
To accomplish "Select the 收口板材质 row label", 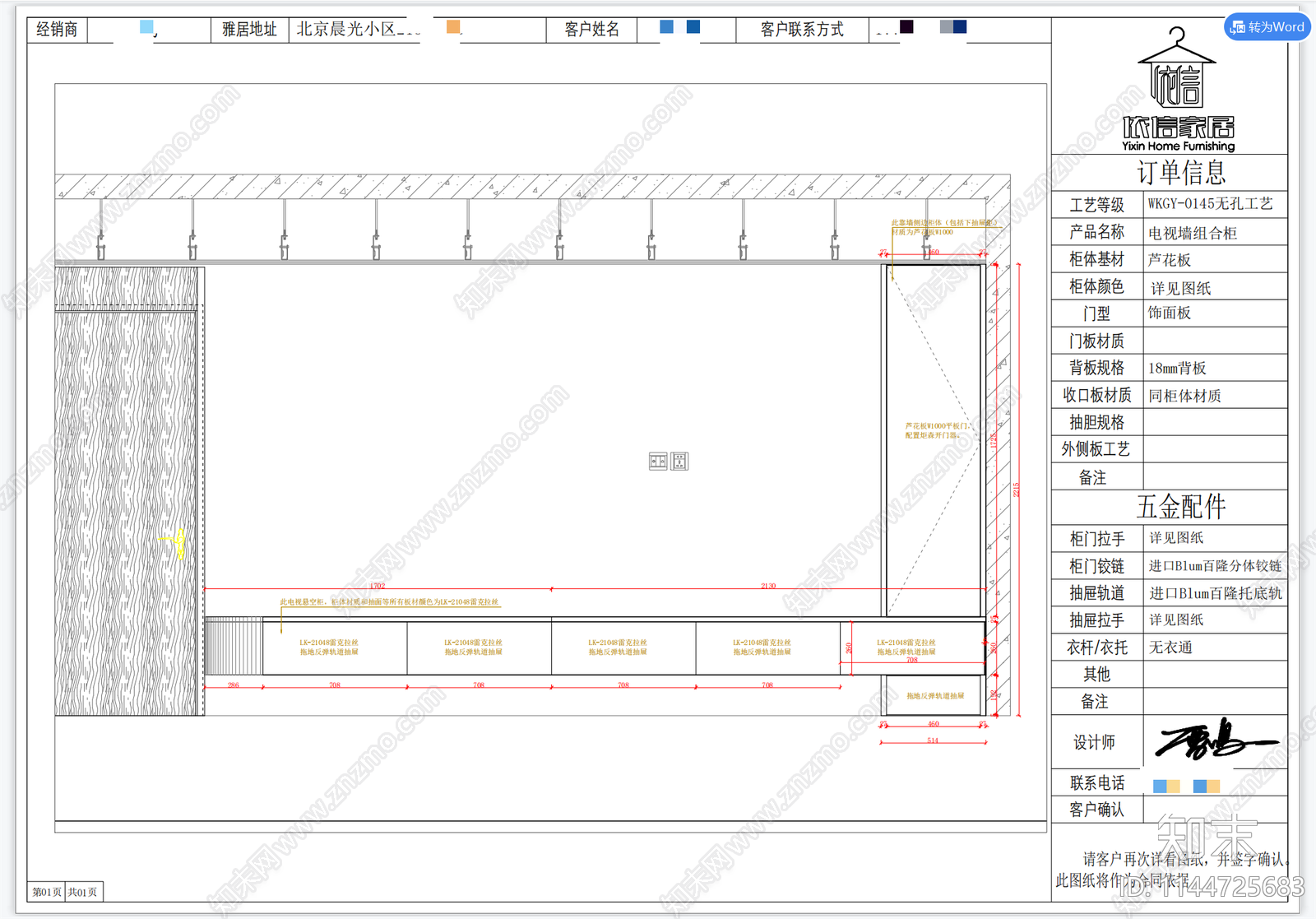I will point(1096,395).
